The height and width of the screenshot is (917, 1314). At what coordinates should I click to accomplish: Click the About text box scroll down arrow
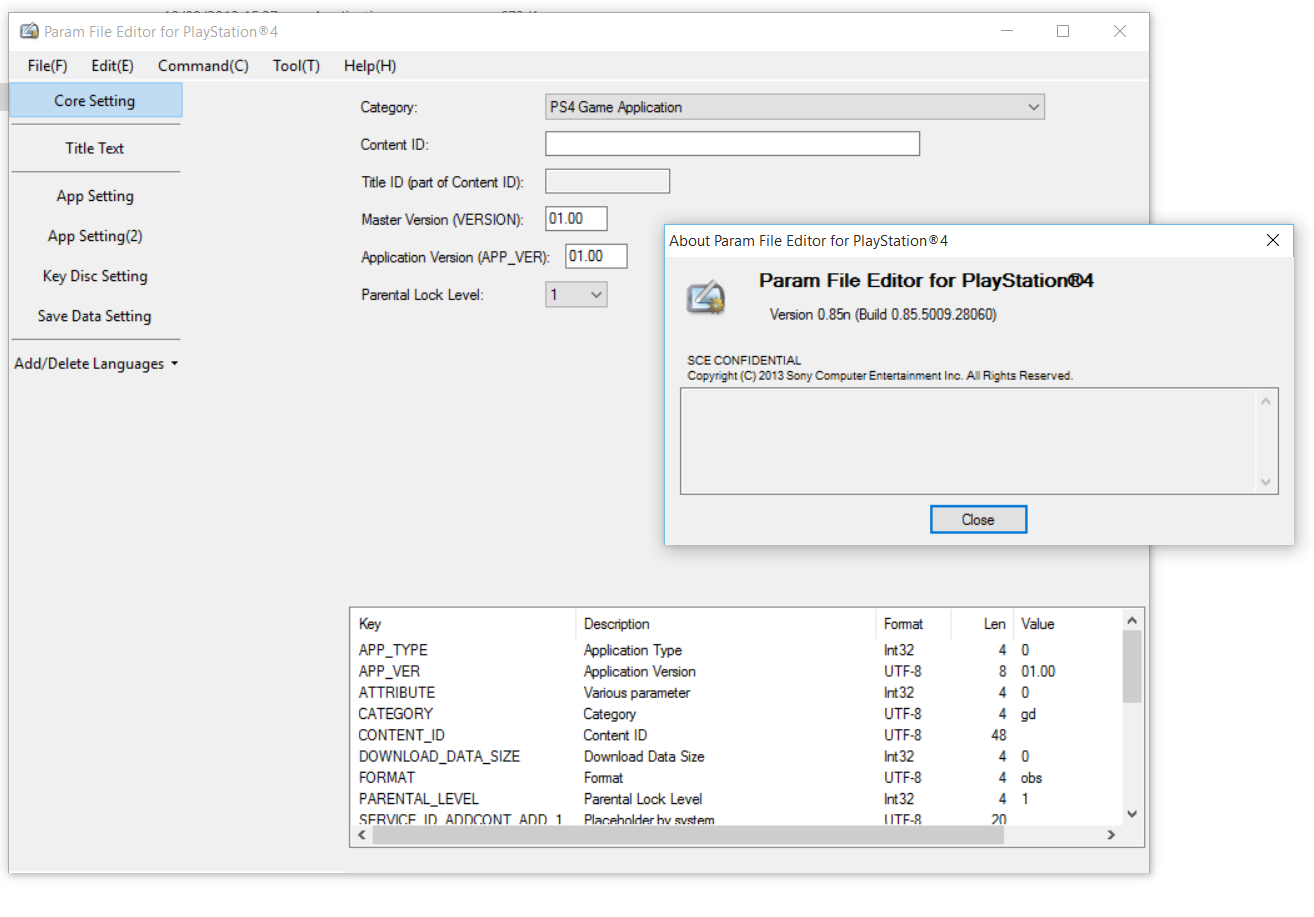[1267, 482]
